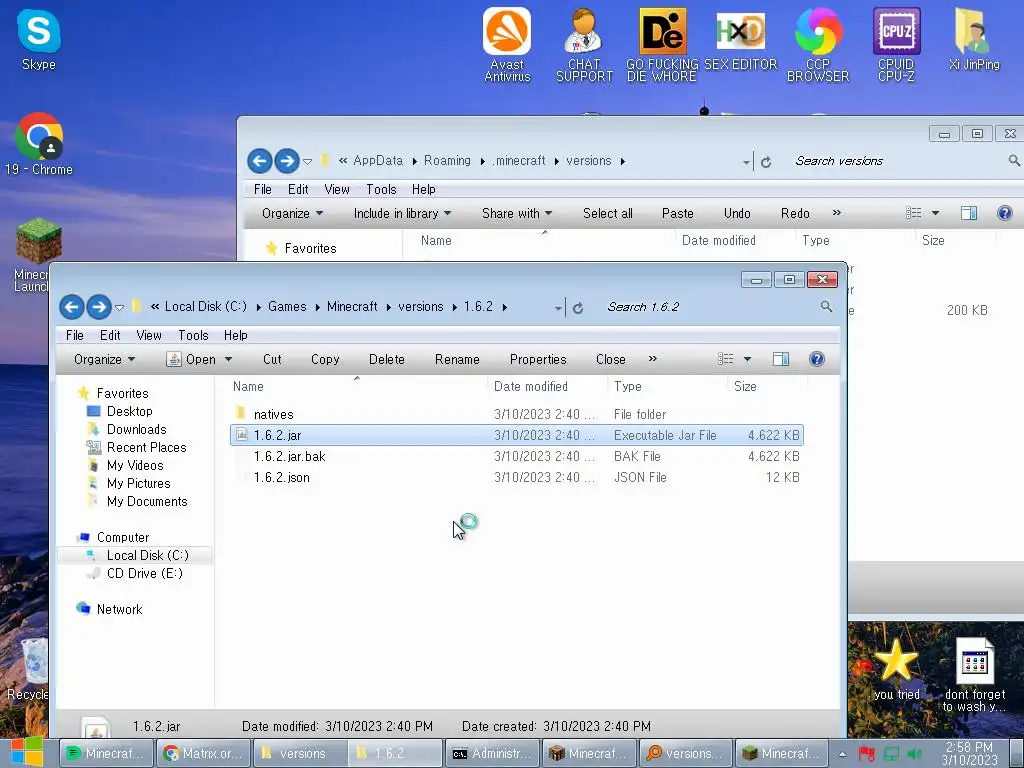Click the Delete toolbar button
The width and height of the screenshot is (1024, 768).
[387, 359]
